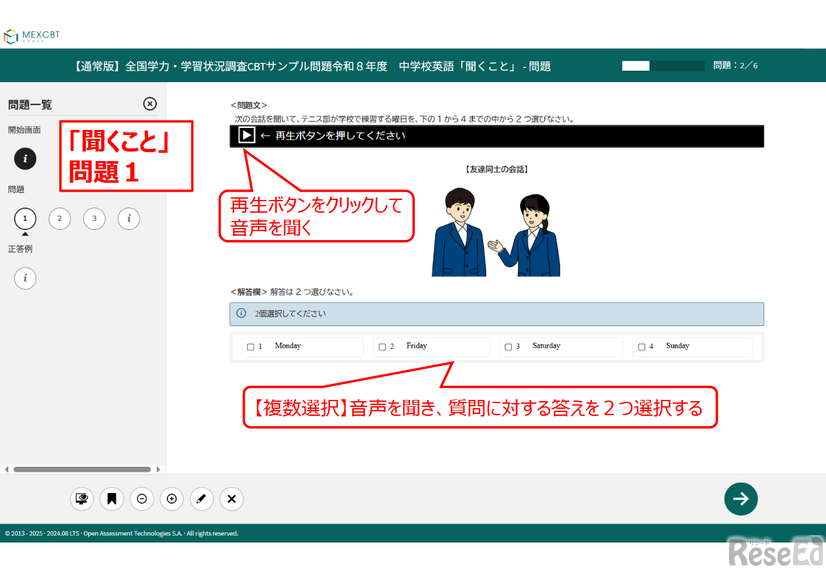826x568 pixels.
Task: Select the Sunday checkbox
Action: (642, 347)
